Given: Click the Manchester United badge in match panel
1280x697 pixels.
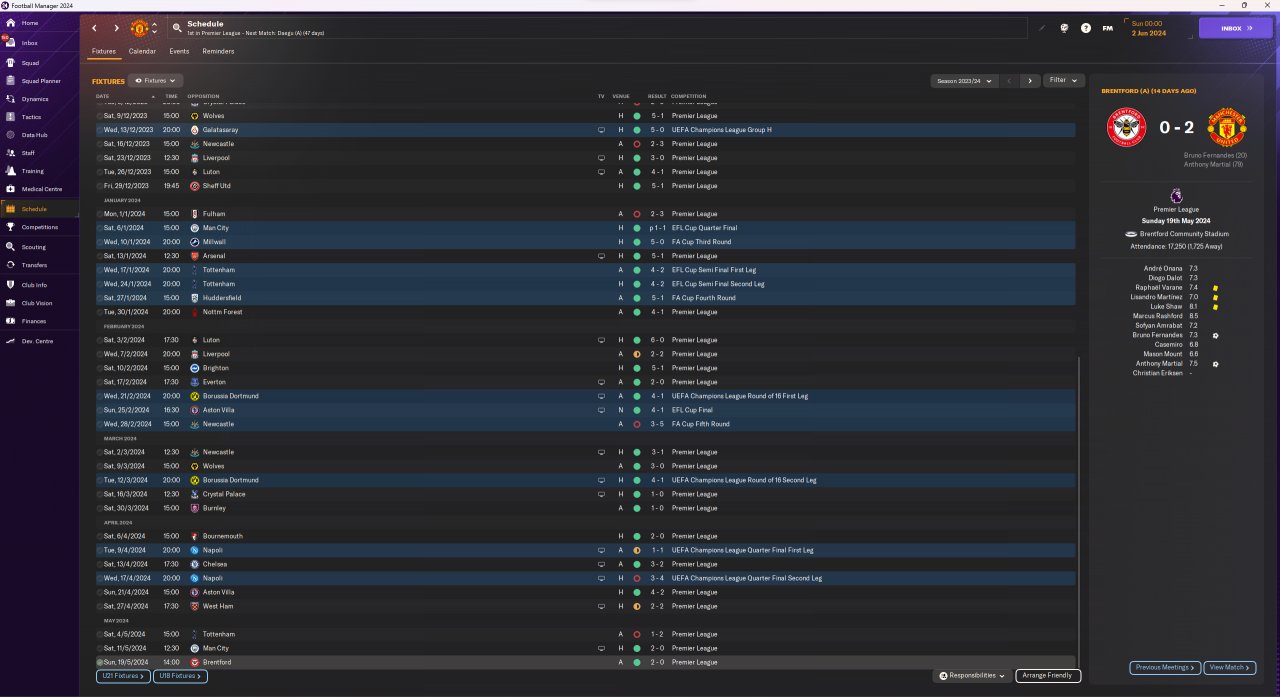Looking at the screenshot, I should [x=1227, y=128].
